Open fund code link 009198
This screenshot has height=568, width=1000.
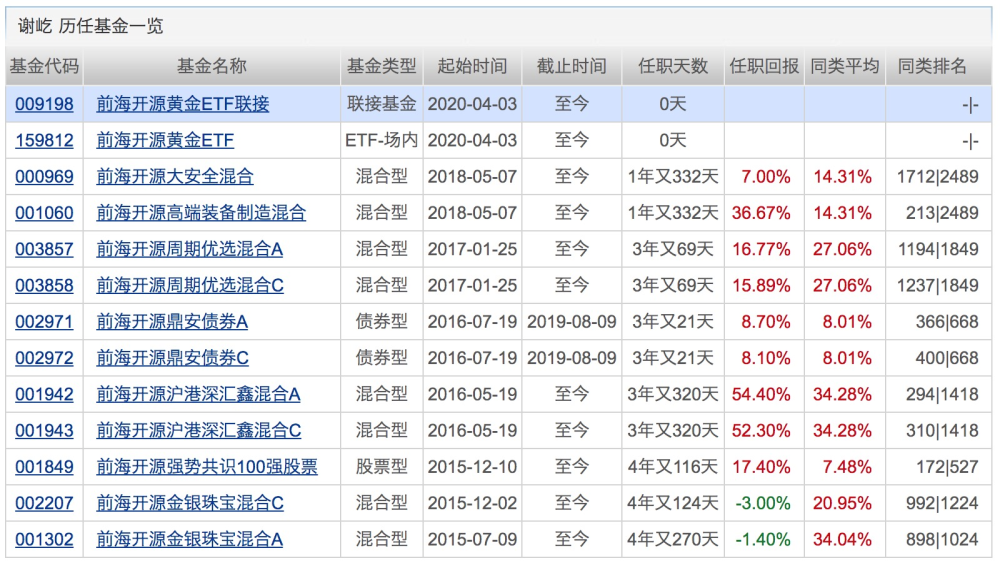point(44,104)
